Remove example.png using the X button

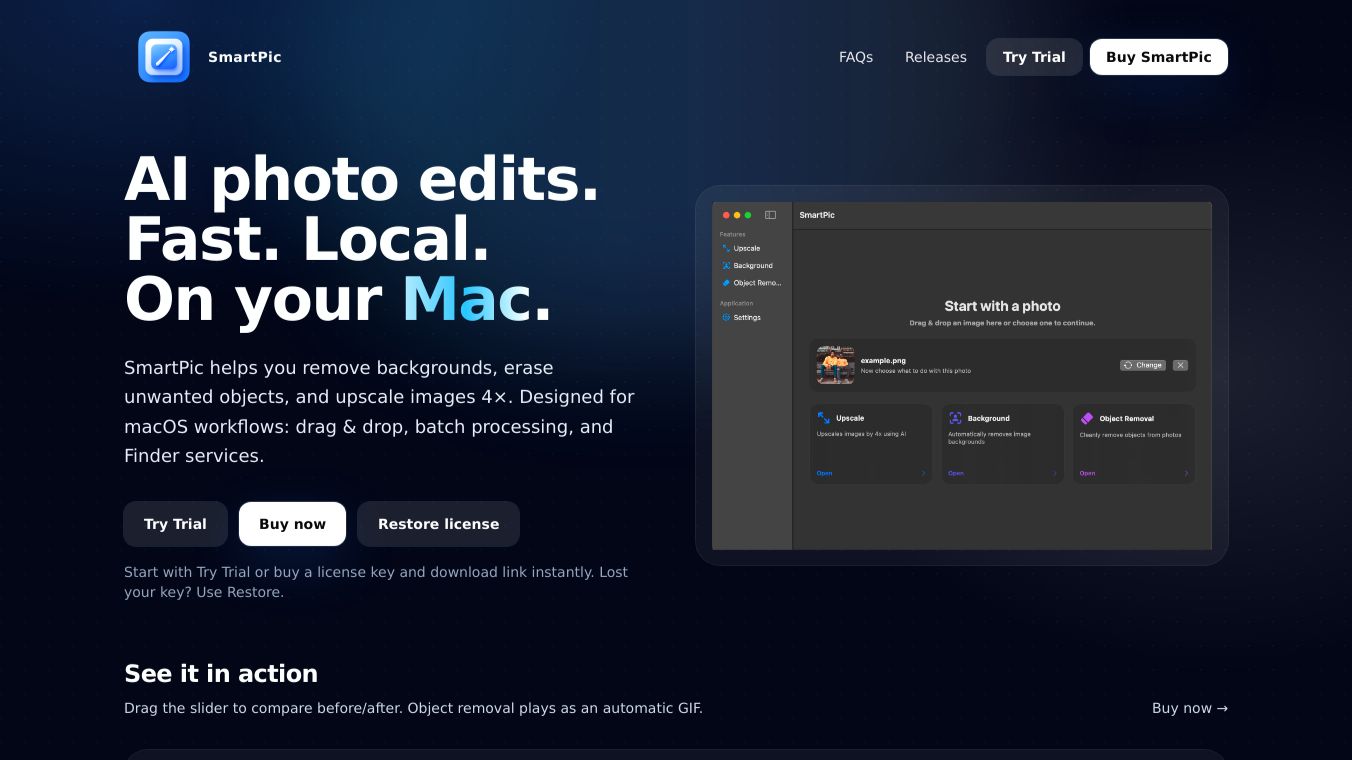[1180, 365]
